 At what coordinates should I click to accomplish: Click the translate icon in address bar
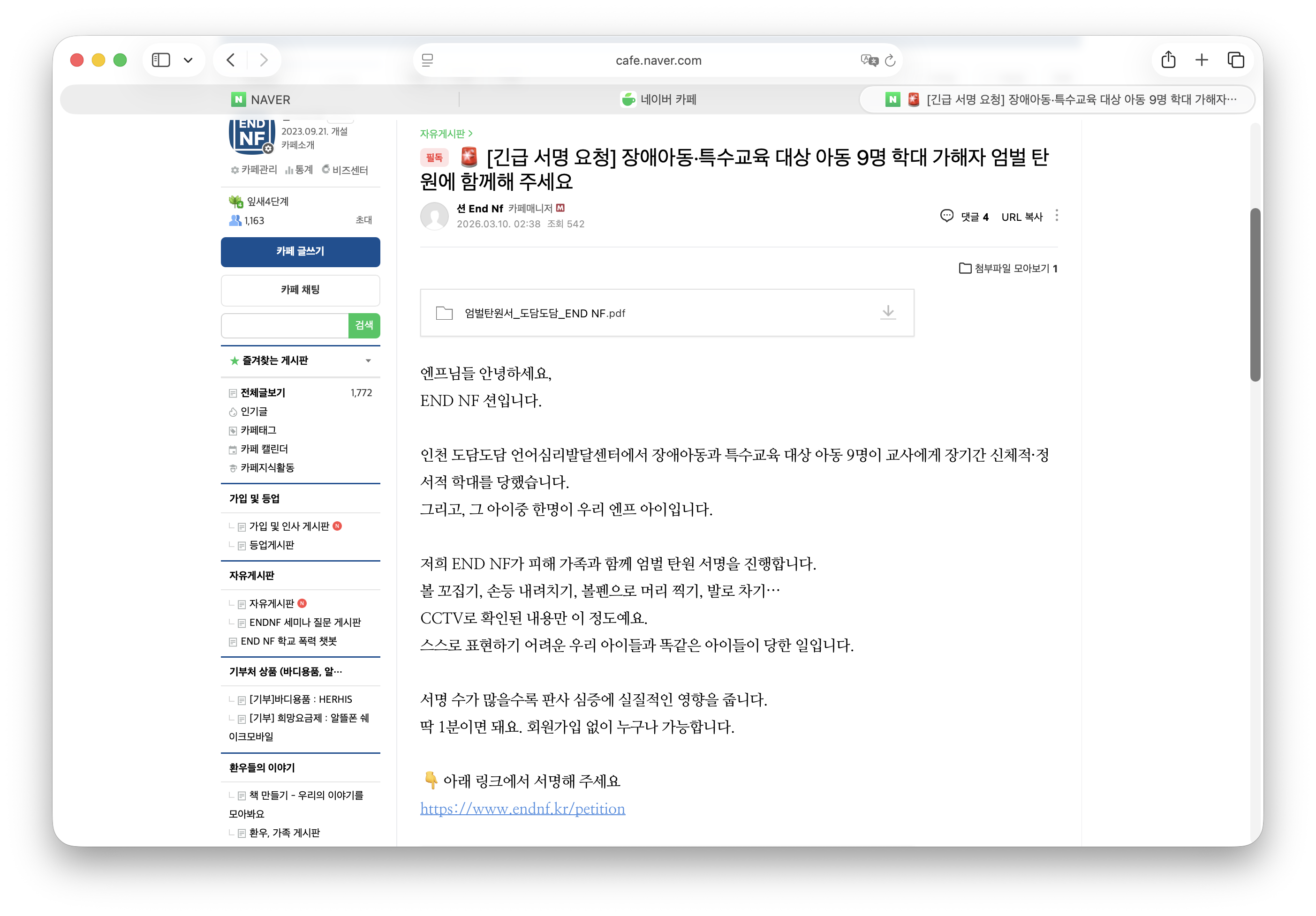(869, 61)
